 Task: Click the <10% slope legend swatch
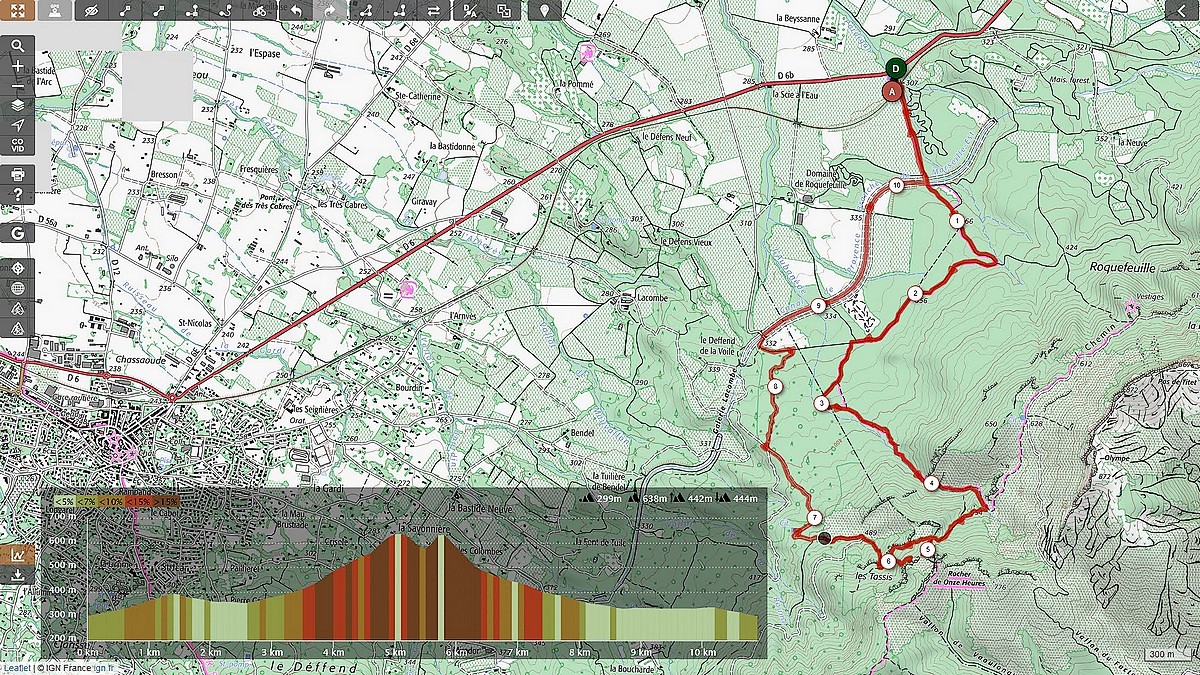tap(111, 501)
